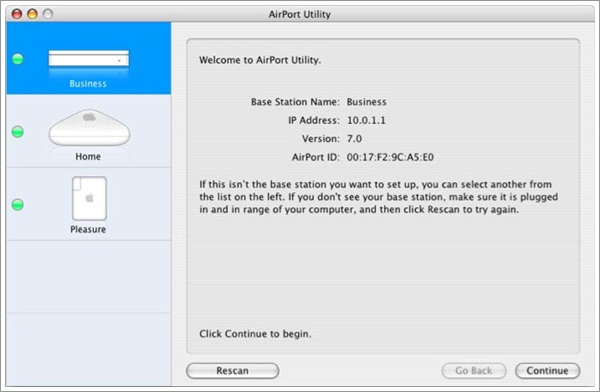Click the 'Base Station Name:' label

click(x=295, y=102)
